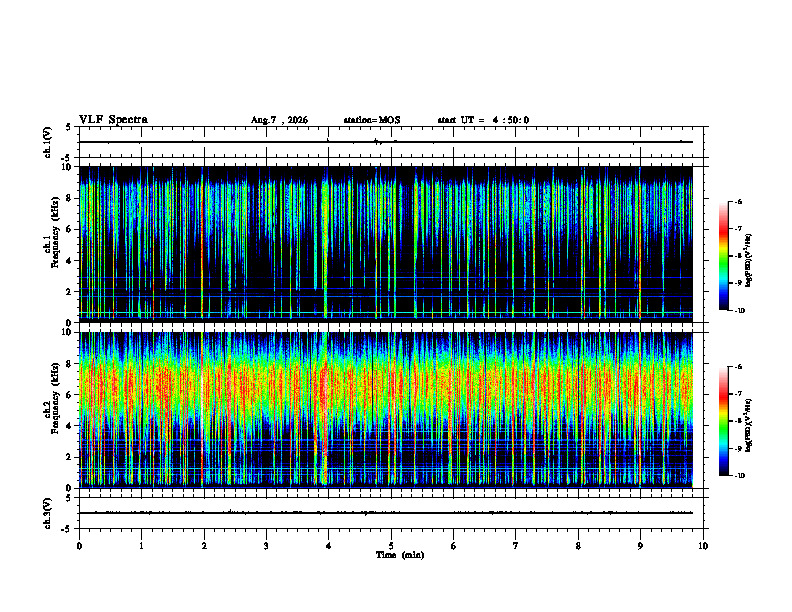Select the date text "Aug.7 , 2026"

[x=279, y=120]
